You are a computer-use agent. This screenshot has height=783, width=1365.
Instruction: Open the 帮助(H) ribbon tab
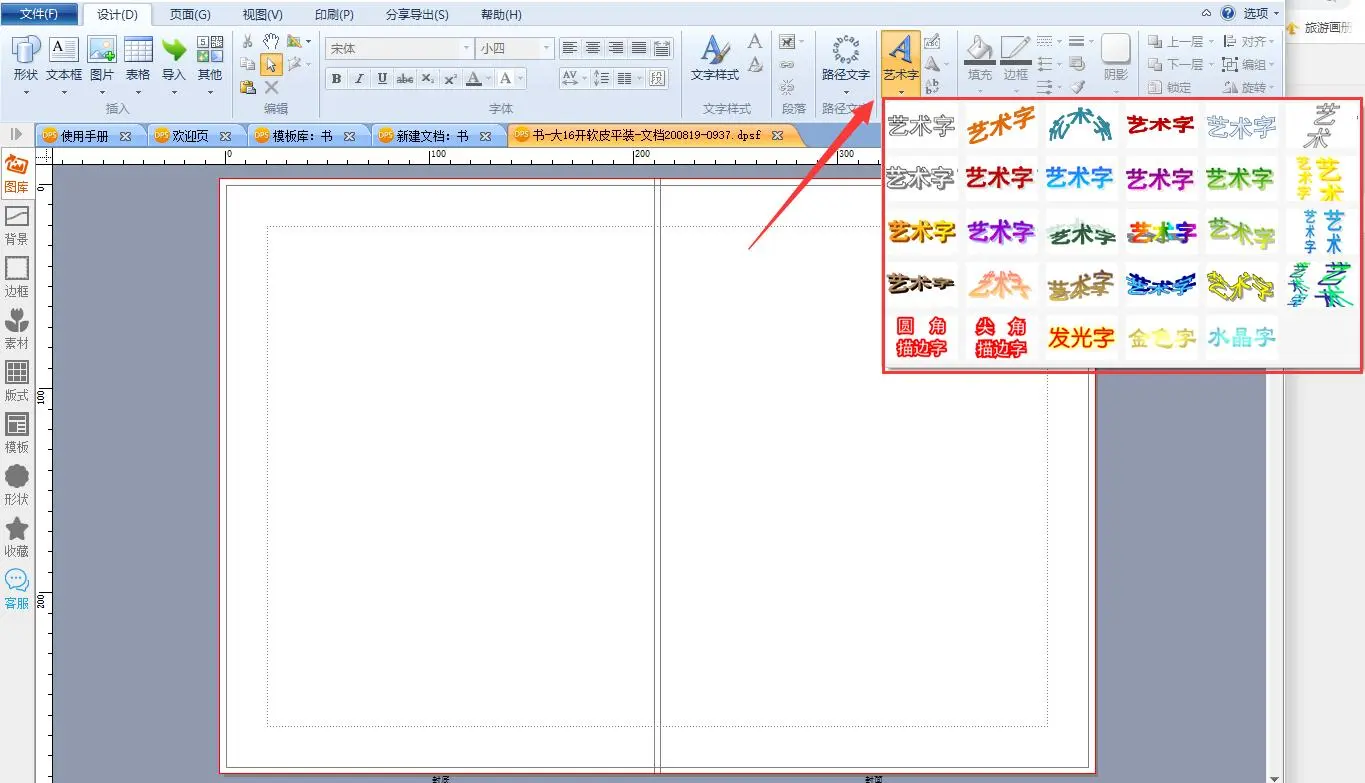[x=501, y=15]
